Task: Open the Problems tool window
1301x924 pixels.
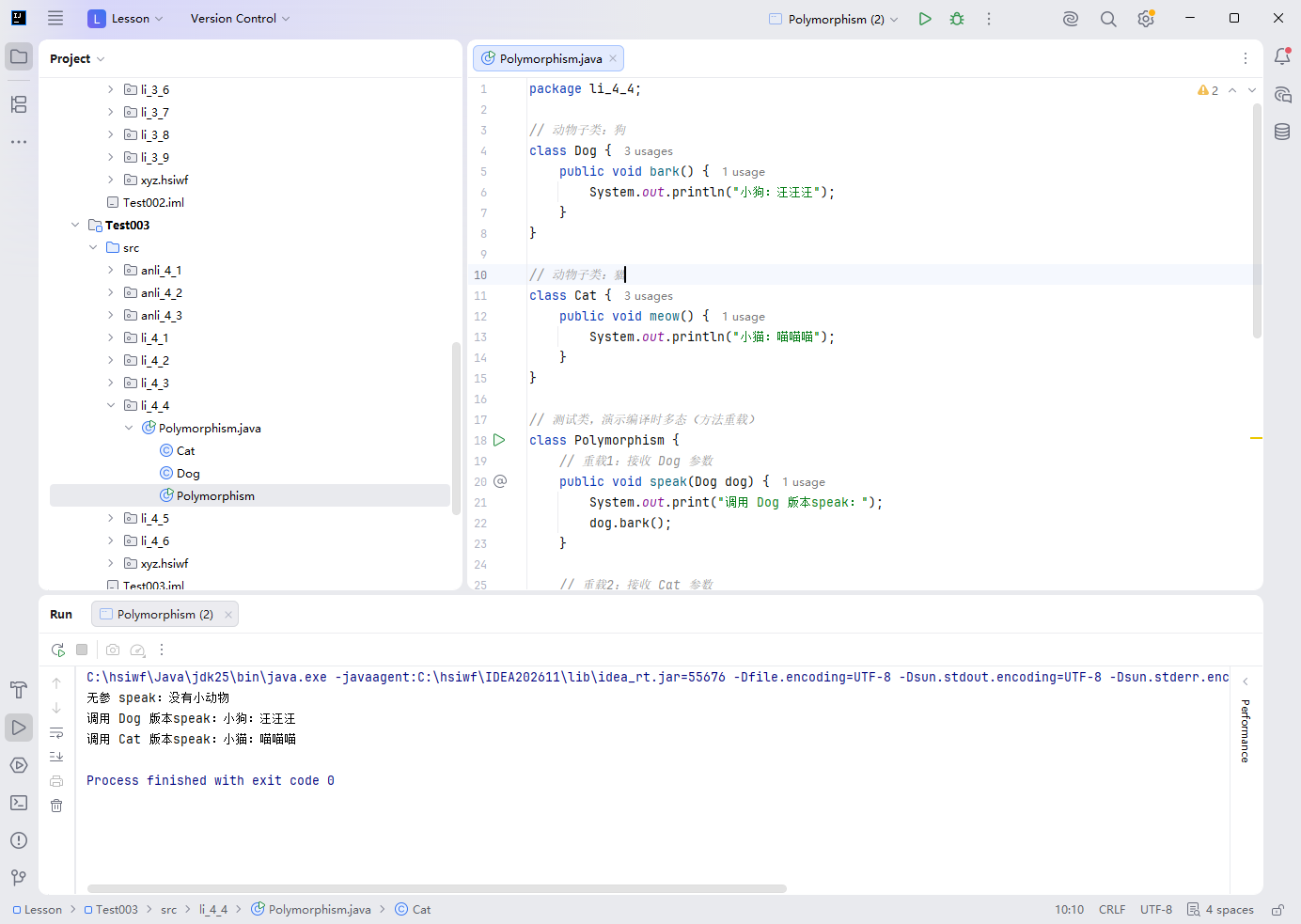Action: [19, 840]
